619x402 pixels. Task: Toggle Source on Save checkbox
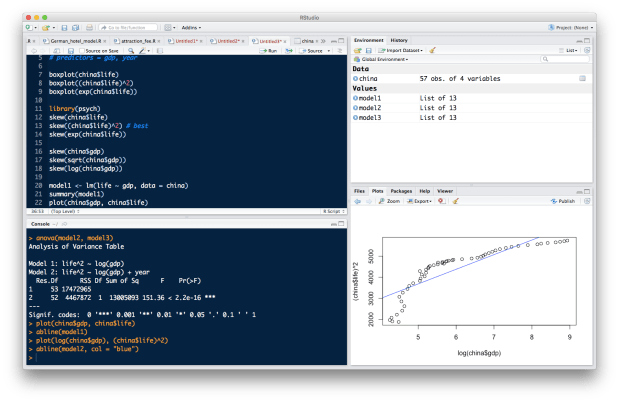pos(82,51)
